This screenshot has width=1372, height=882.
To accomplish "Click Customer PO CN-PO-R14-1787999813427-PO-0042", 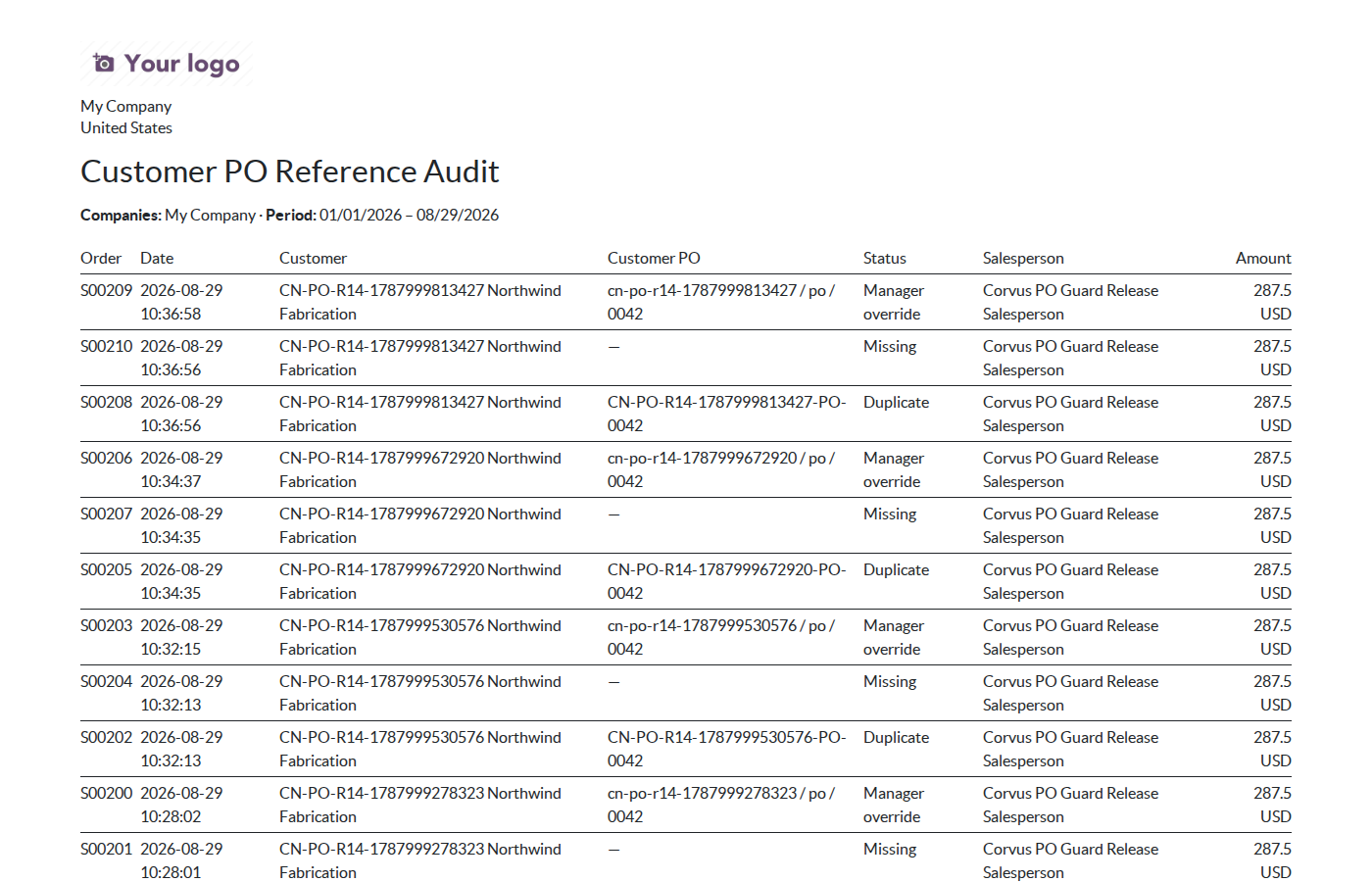I will (726, 414).
